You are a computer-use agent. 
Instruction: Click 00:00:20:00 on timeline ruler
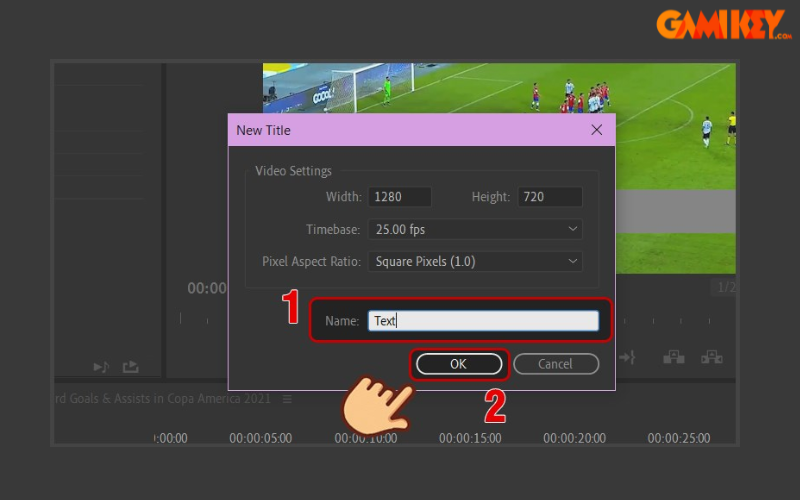(x=574, y=438)
